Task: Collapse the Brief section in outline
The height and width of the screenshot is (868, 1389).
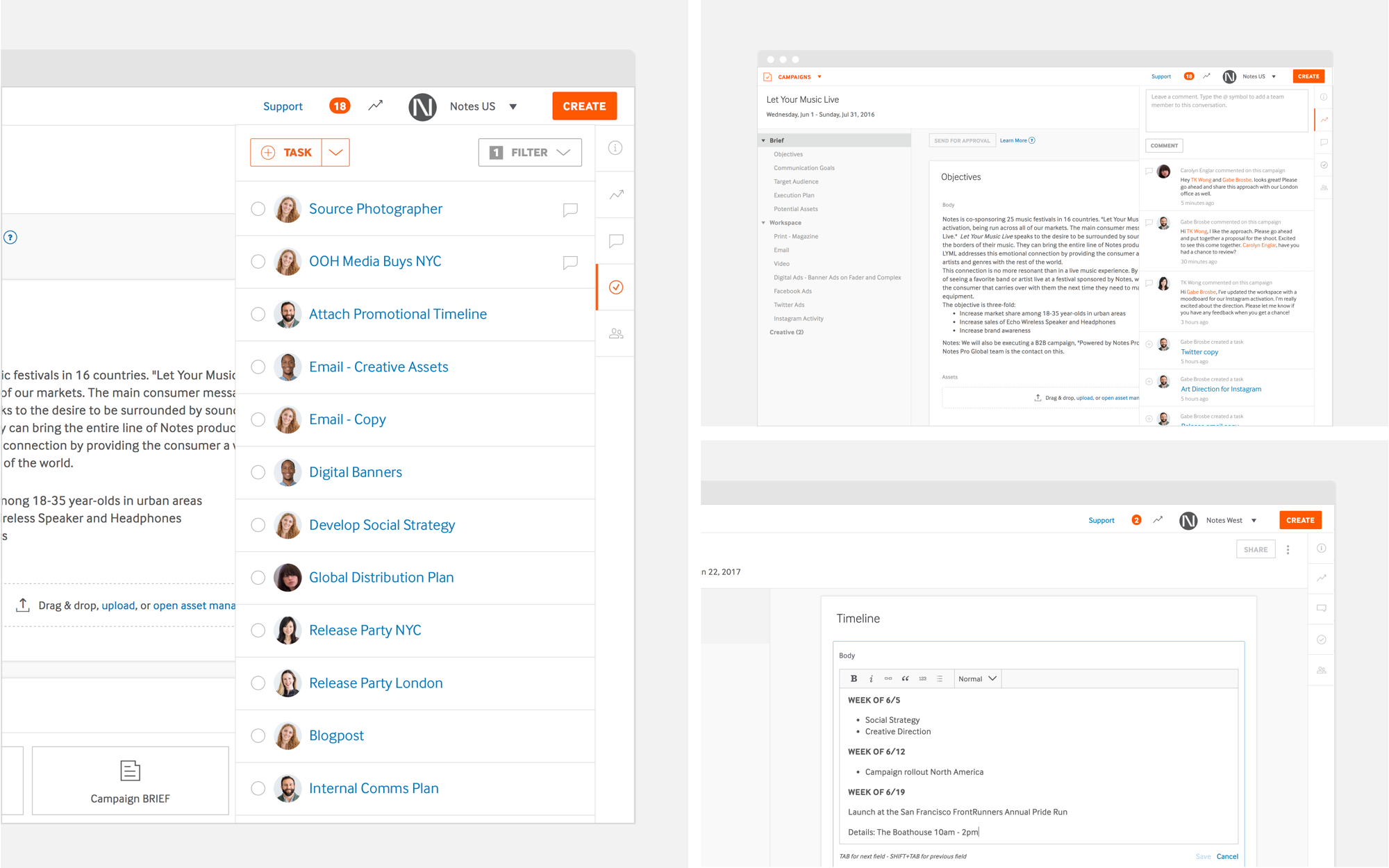Action: click(x=764, y=140)
